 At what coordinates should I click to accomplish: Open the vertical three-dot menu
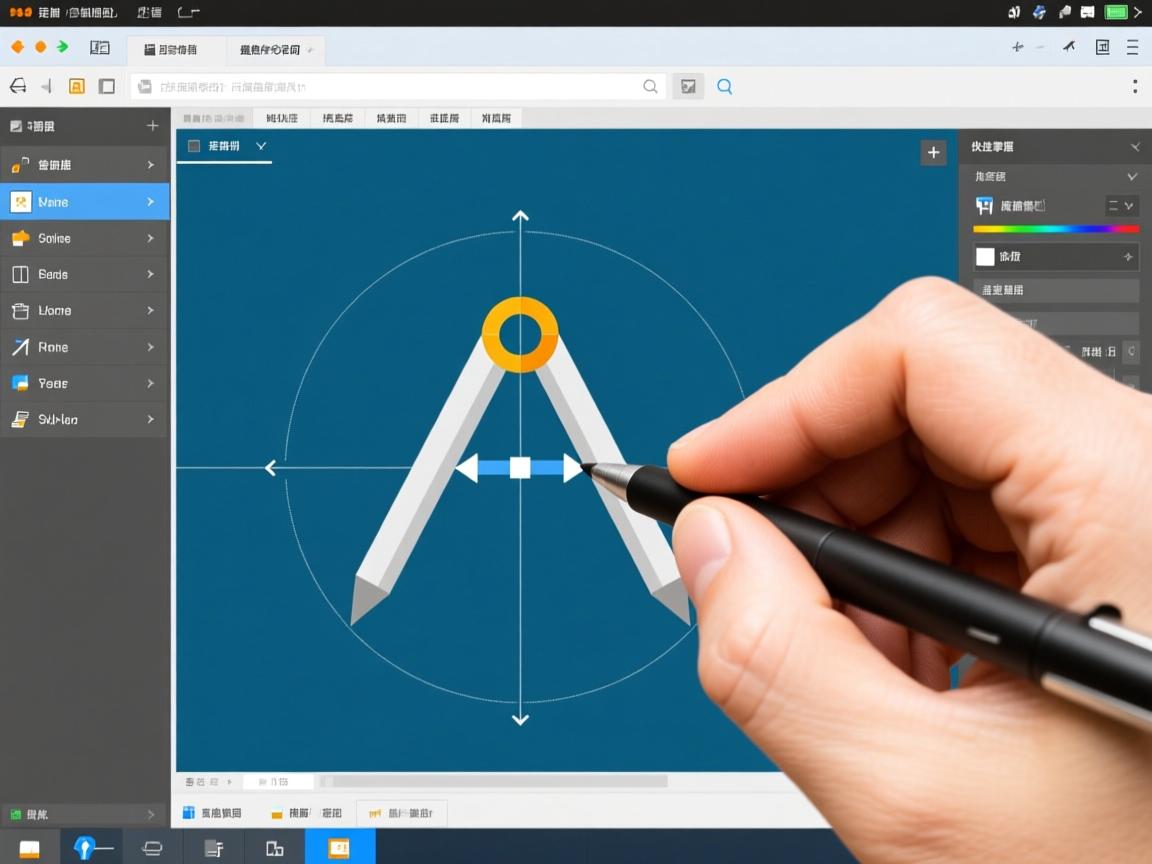click(x=1134, y=87)
